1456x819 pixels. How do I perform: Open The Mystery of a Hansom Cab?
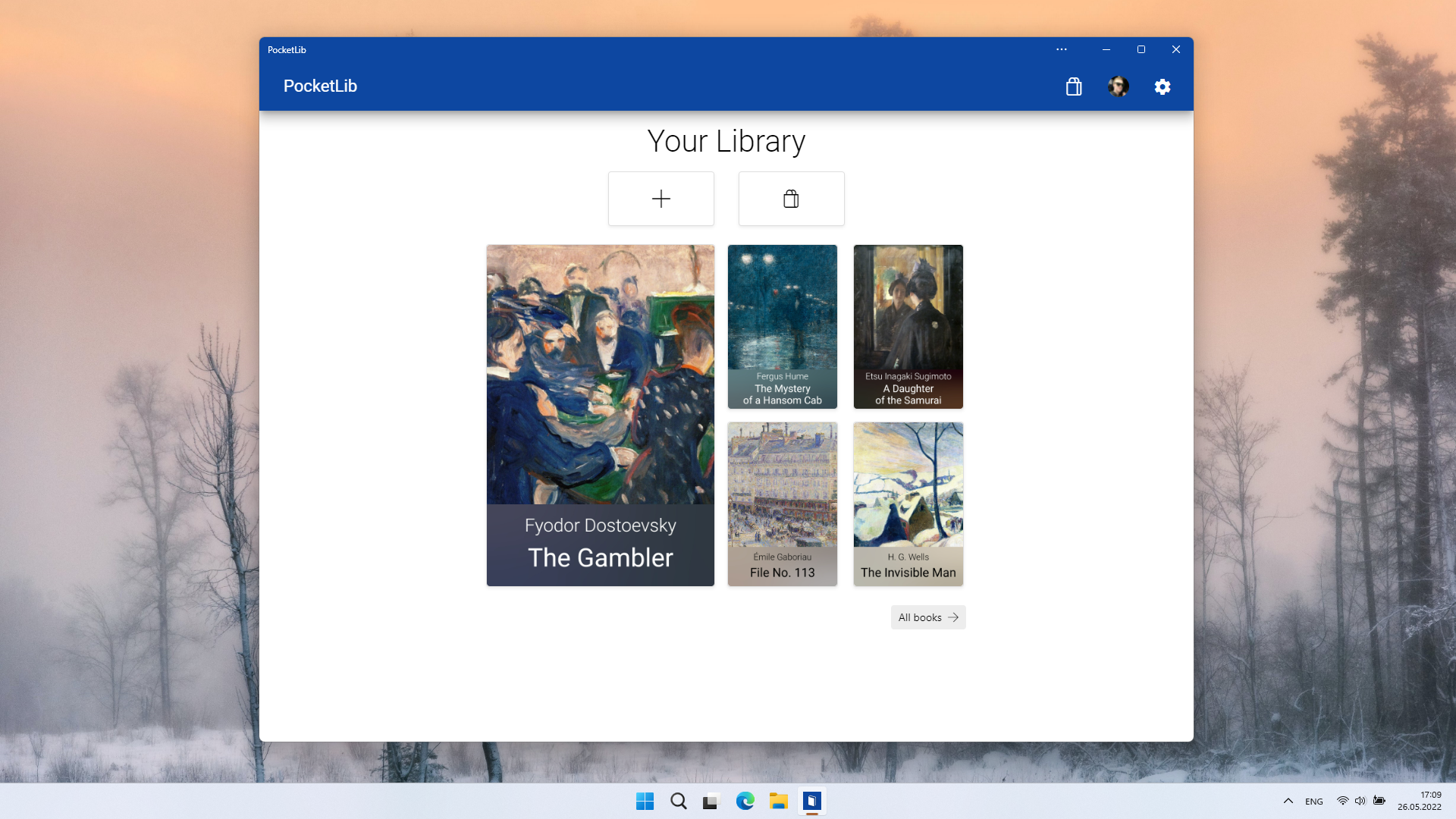pos(782,326)
